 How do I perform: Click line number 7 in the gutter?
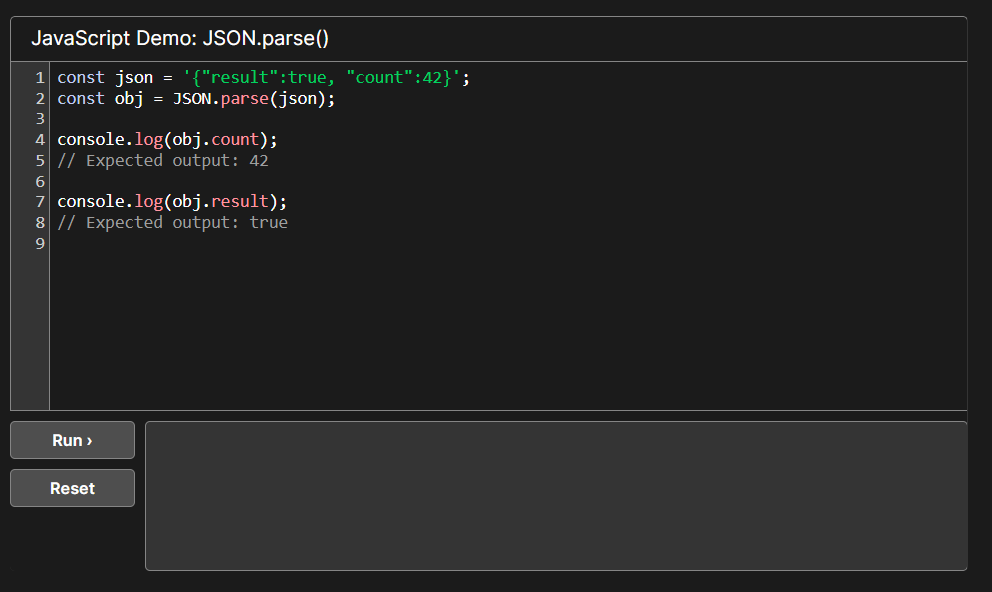(40, 202)
